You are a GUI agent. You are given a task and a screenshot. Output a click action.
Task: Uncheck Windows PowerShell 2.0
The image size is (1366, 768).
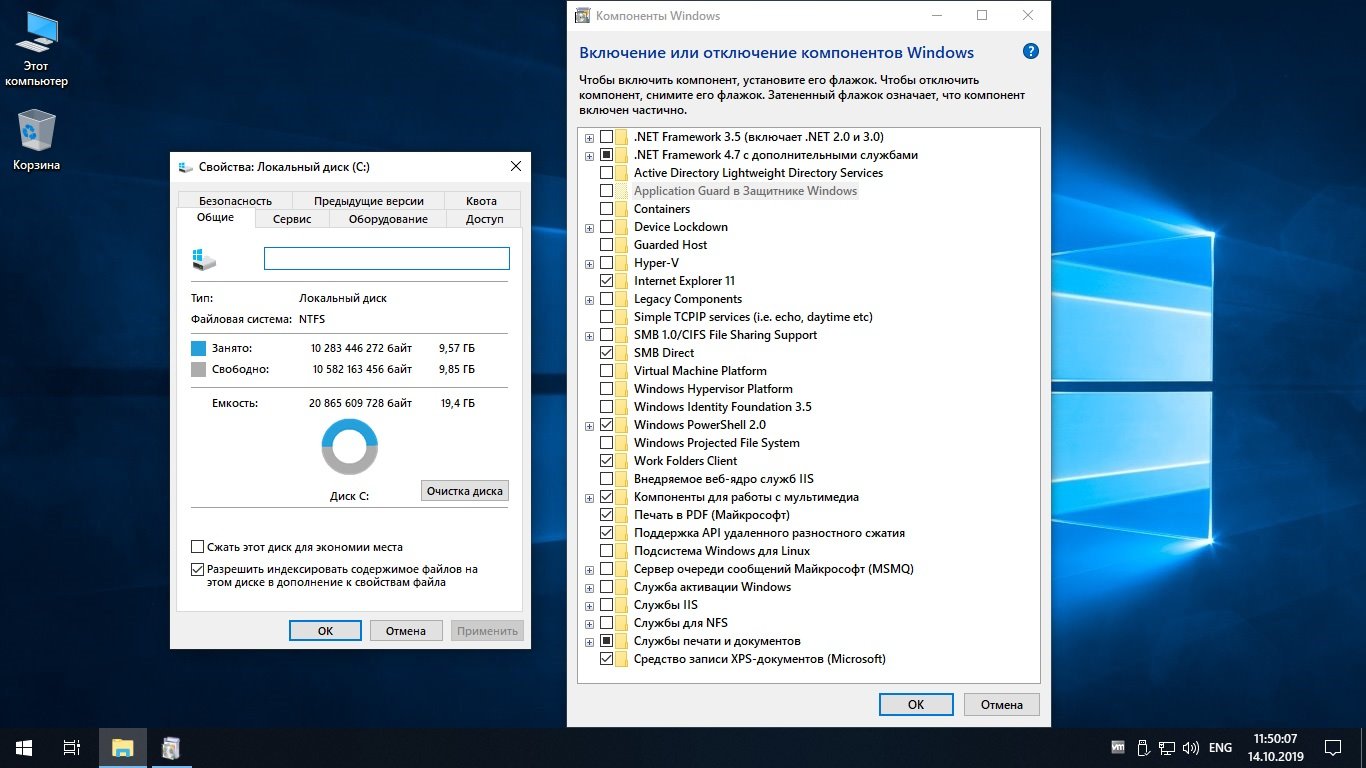606,425
